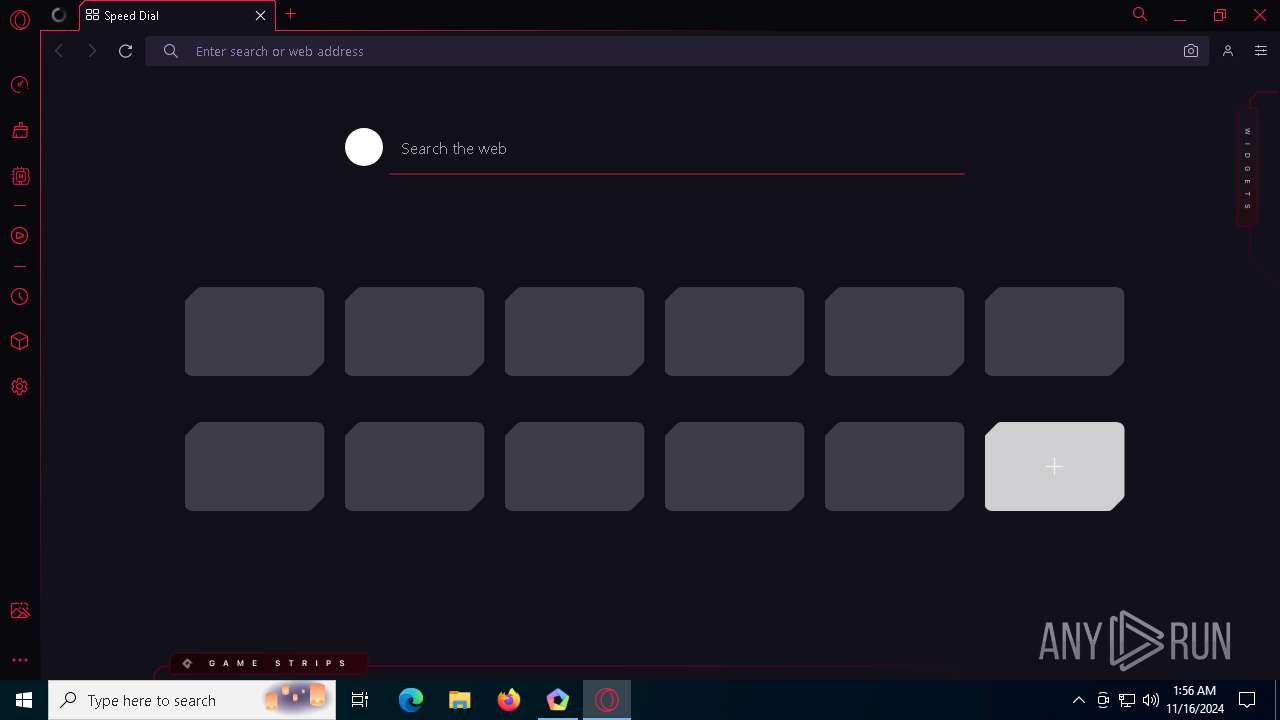Open GX Cleaner in the sidebar
The width and height of the screenshot is (1280, 720).
(x=19, y=130)
